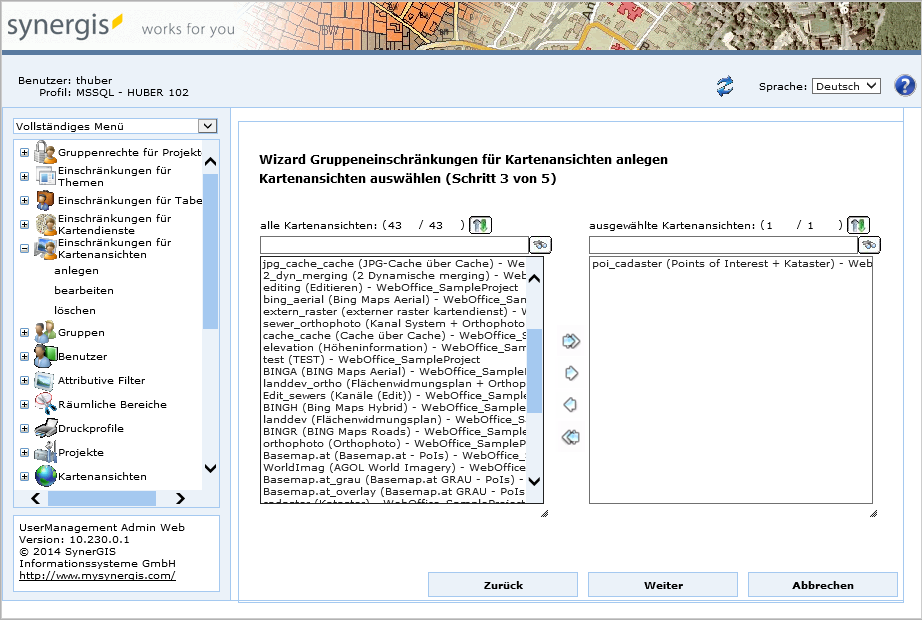The width and height of the screenshot is (922, 620).
Task: Remove all map views with double left arrow
Action: tap(571, 437)
